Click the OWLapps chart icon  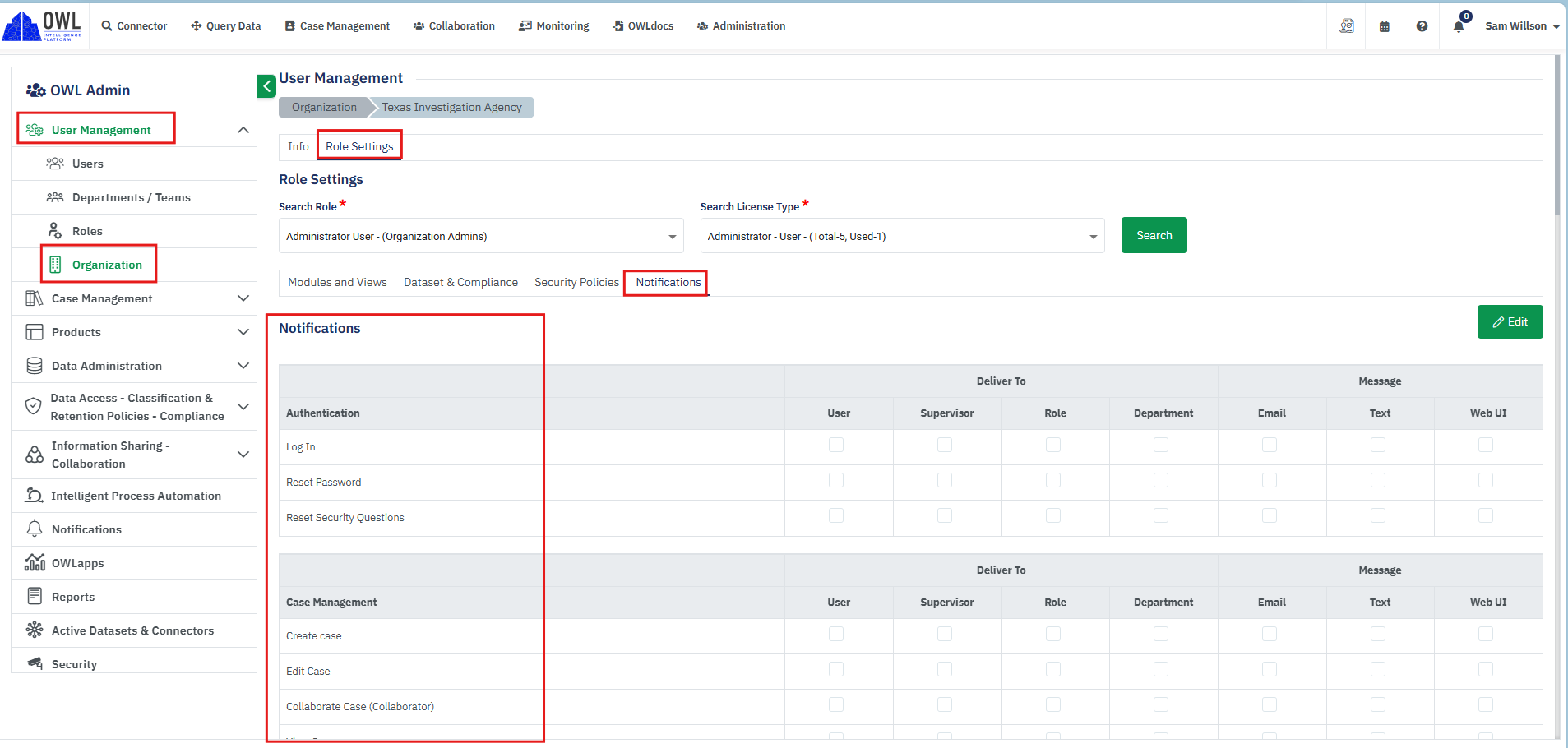(35, 563)
